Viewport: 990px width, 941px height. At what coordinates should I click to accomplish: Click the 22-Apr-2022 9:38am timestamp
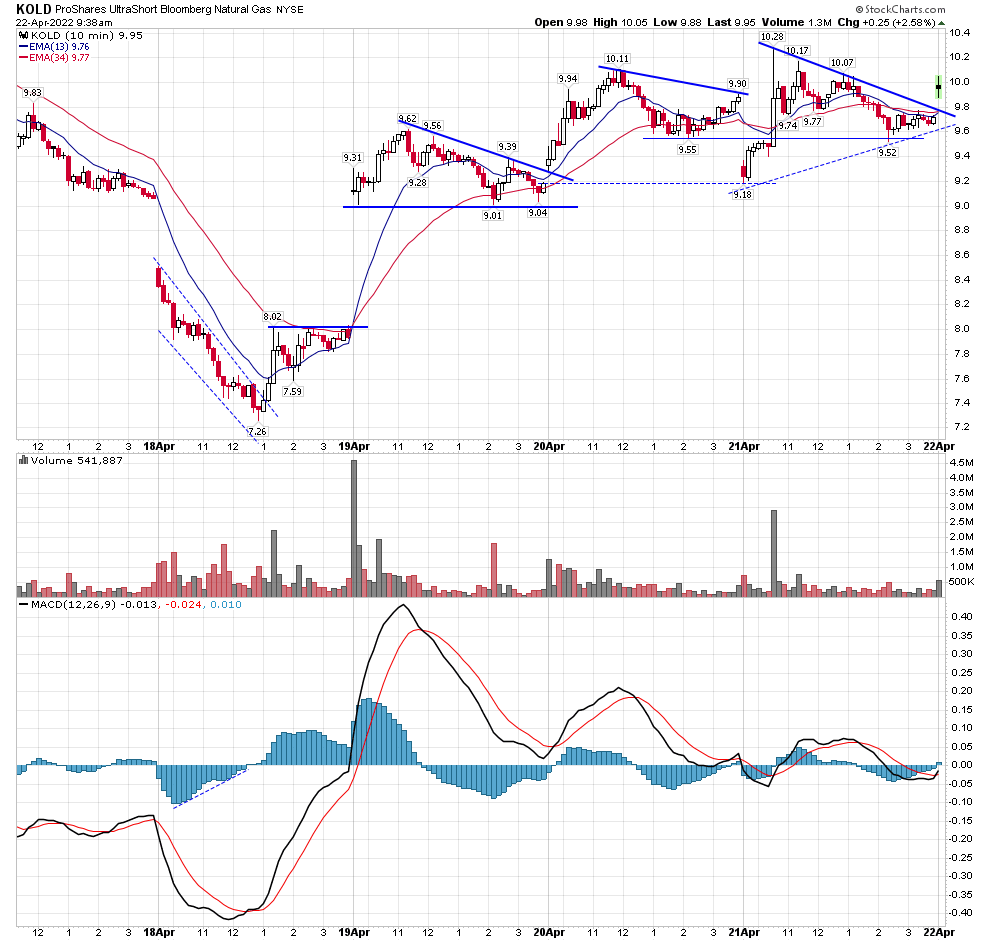(64, 22)
